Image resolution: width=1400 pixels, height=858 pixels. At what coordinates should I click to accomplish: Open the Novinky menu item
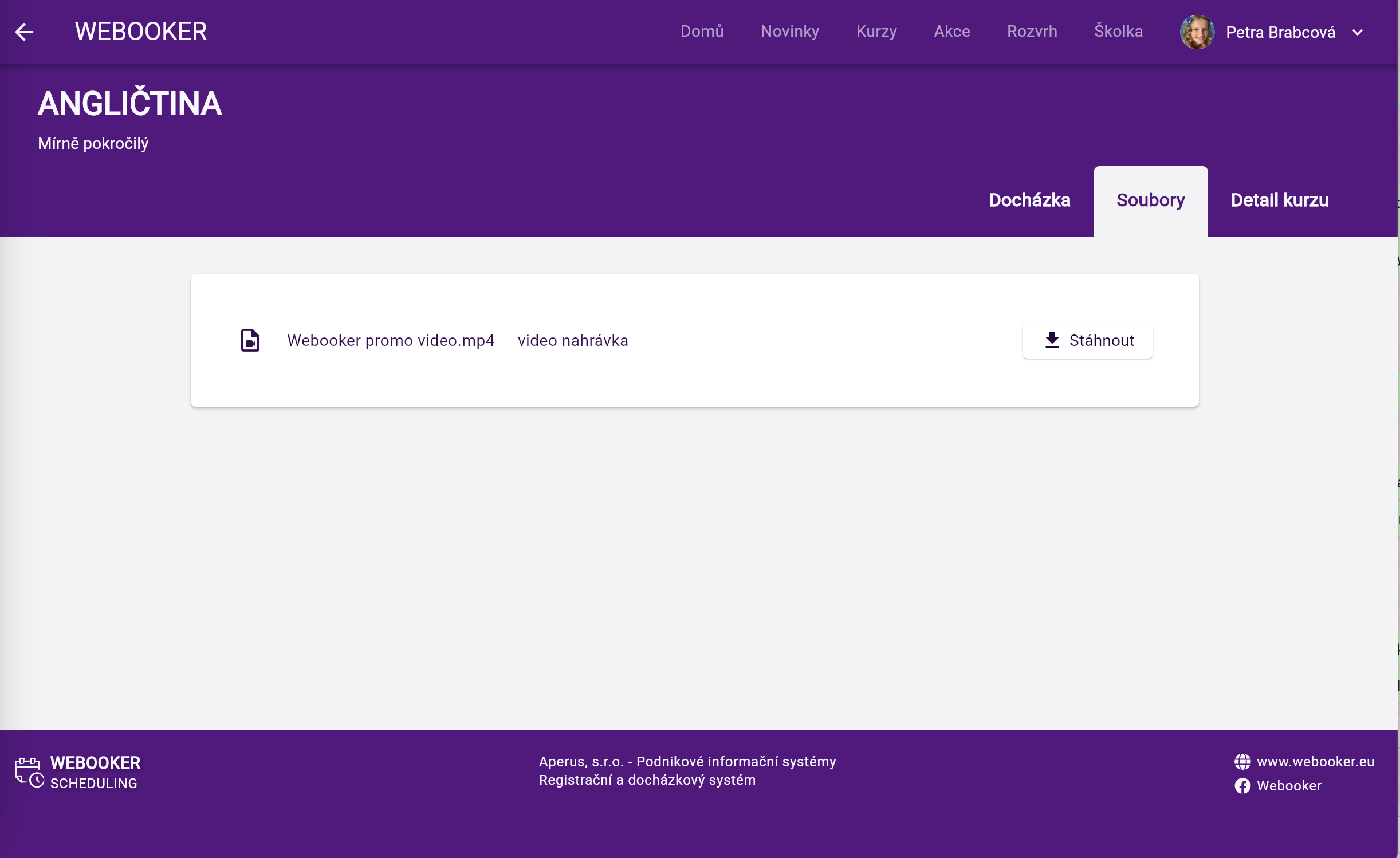click(789, 32)
